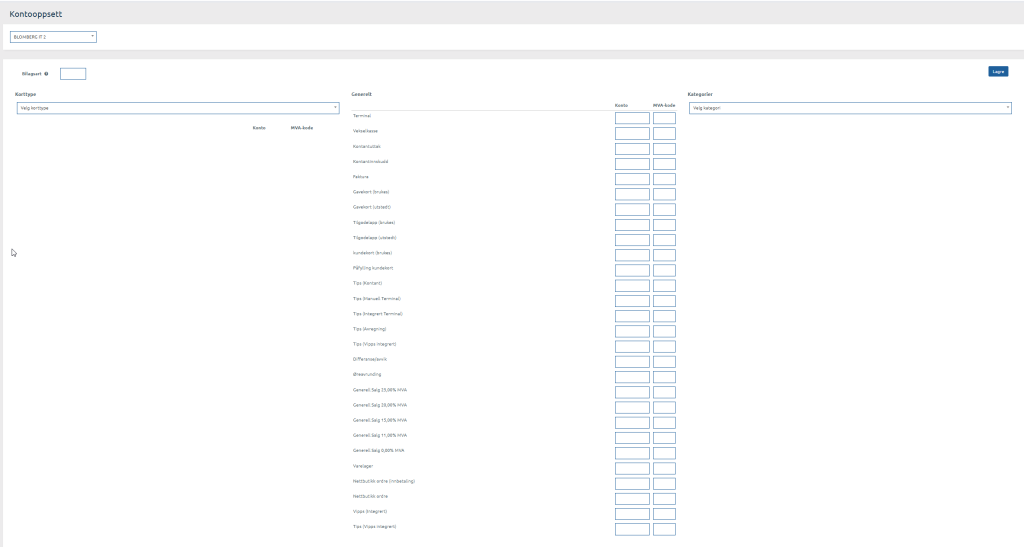This screenshot has height=547, width=1024.
Task: Select MVA-kode field for Generell Salg 0,00% MVA
Action: [x=664, y=453]
